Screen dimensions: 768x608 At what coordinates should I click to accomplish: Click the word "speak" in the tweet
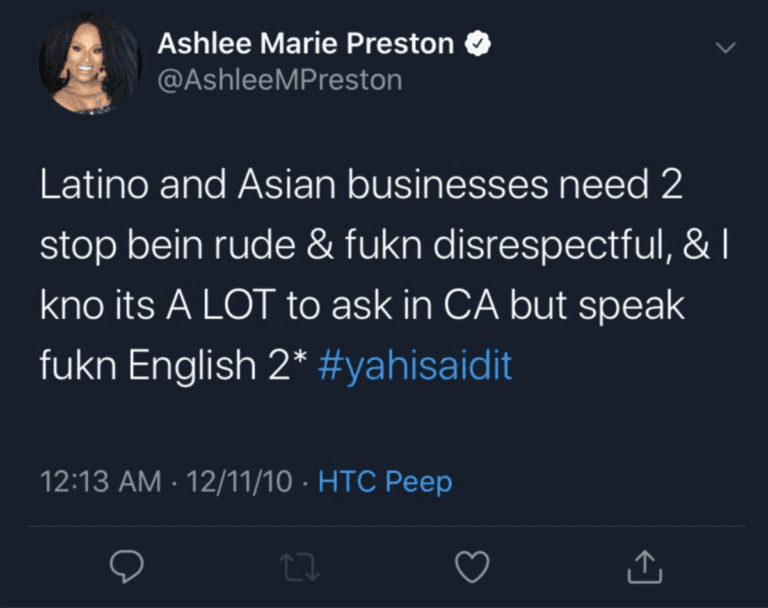coord(631,306)
